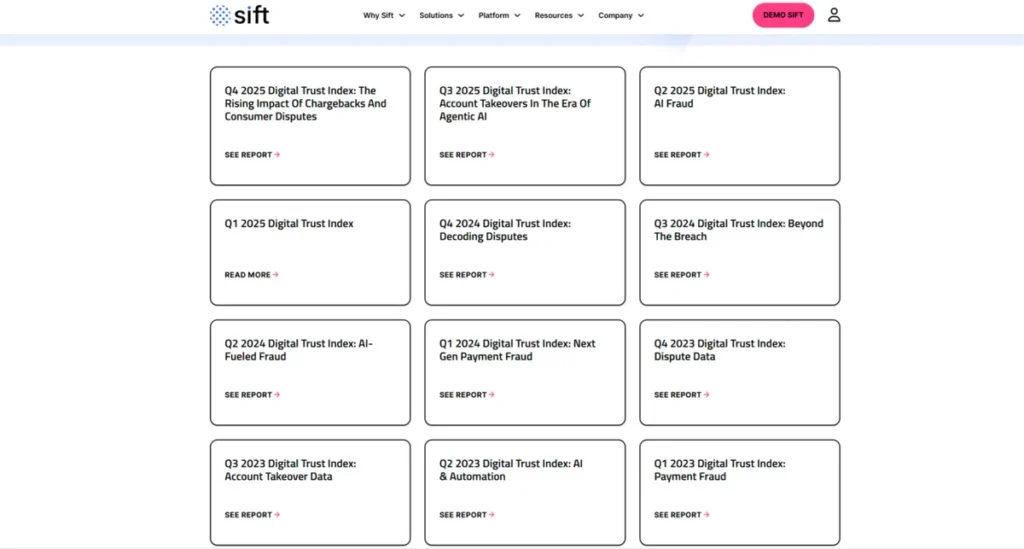Click the Sift logo icon

coord(219,15)
